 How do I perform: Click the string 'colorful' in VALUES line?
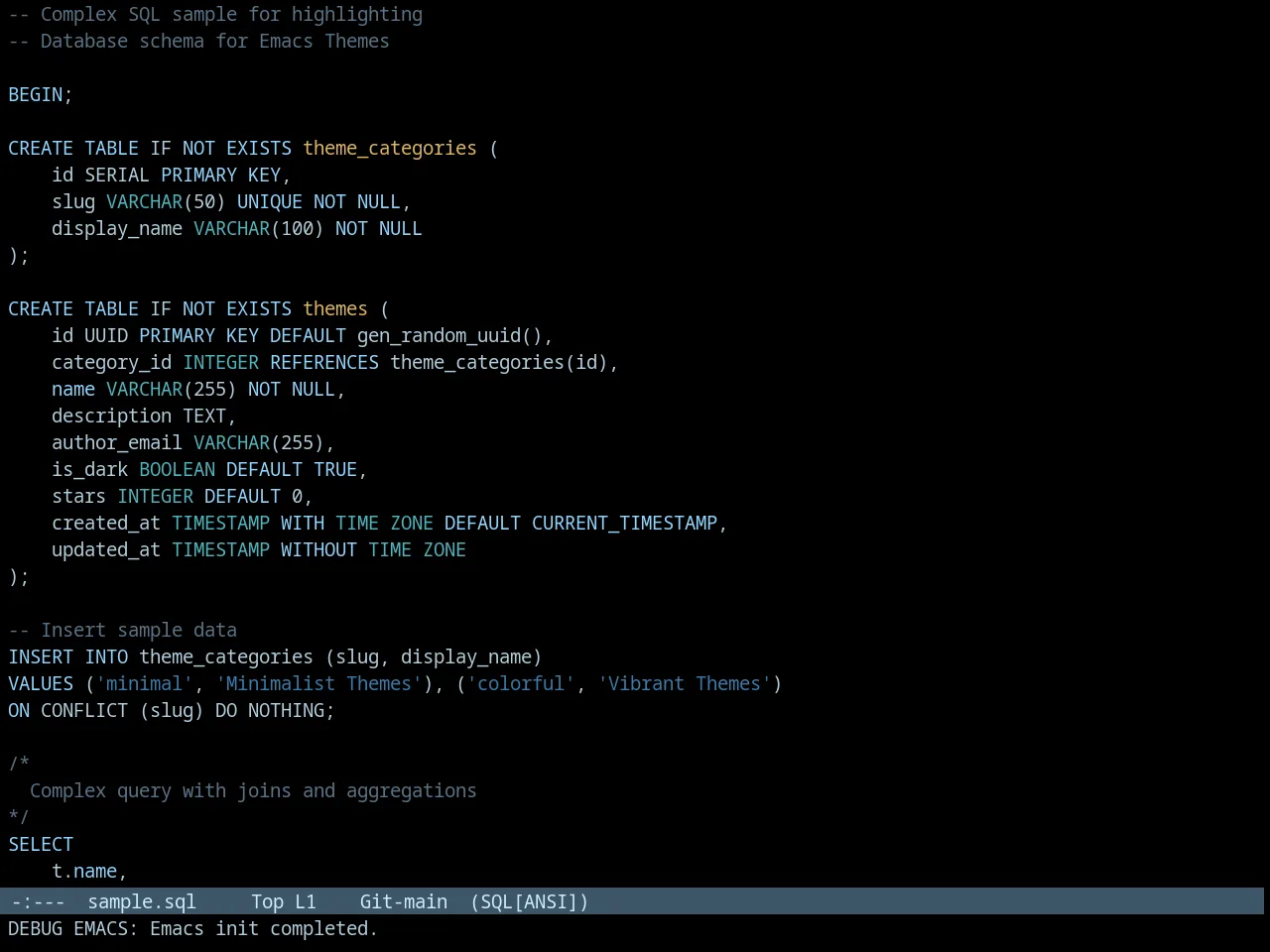521,683
